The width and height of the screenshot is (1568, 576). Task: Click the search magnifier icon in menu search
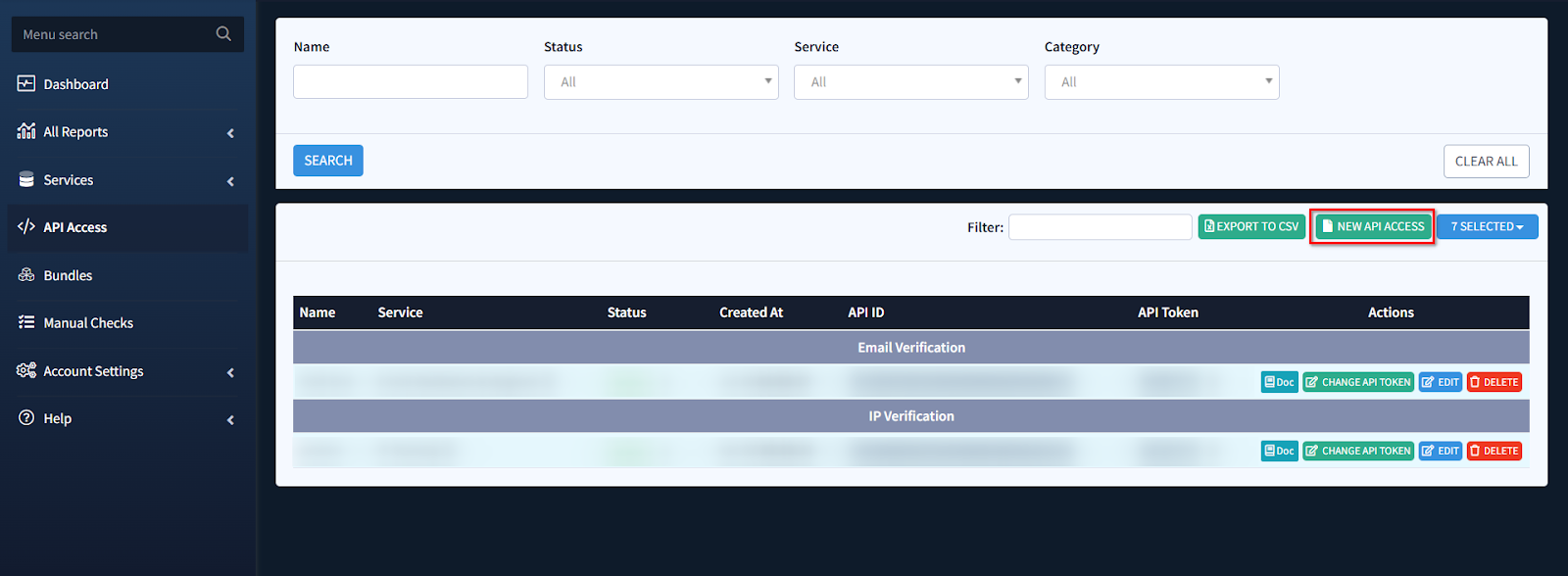(x=223, y=34)
